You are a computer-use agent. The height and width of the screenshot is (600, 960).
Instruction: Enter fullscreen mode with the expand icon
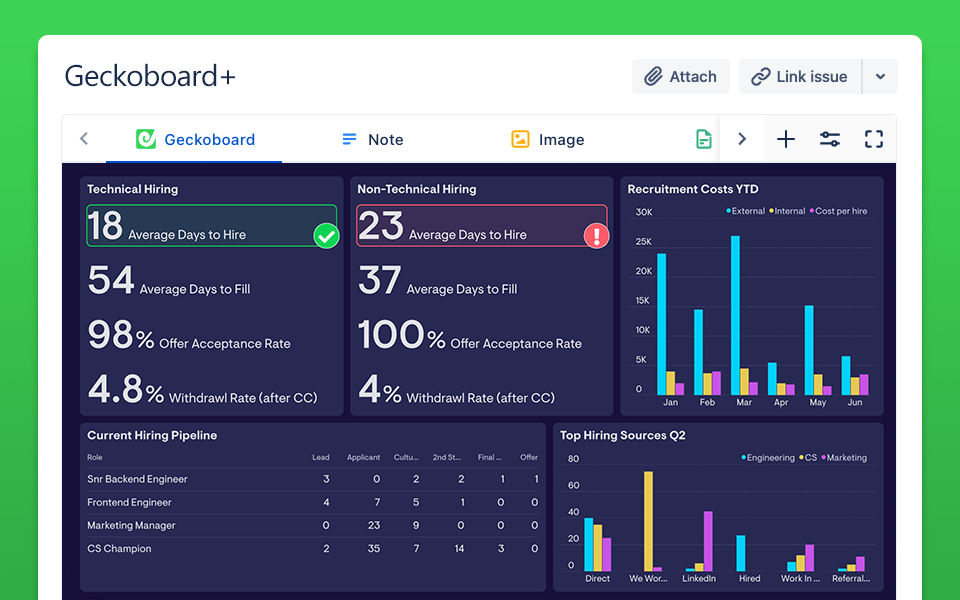coord(874,139)
